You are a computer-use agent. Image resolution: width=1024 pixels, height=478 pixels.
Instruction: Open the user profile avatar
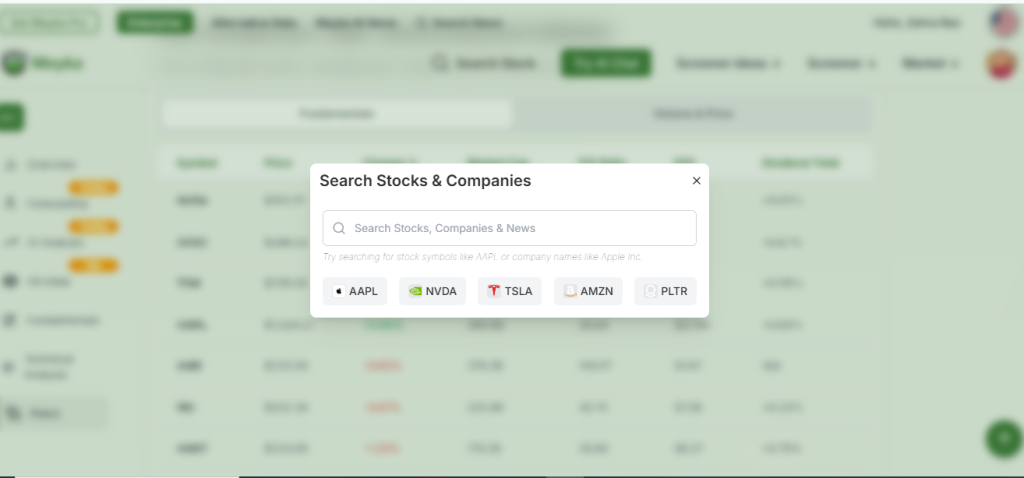[x=1000, y=64]
